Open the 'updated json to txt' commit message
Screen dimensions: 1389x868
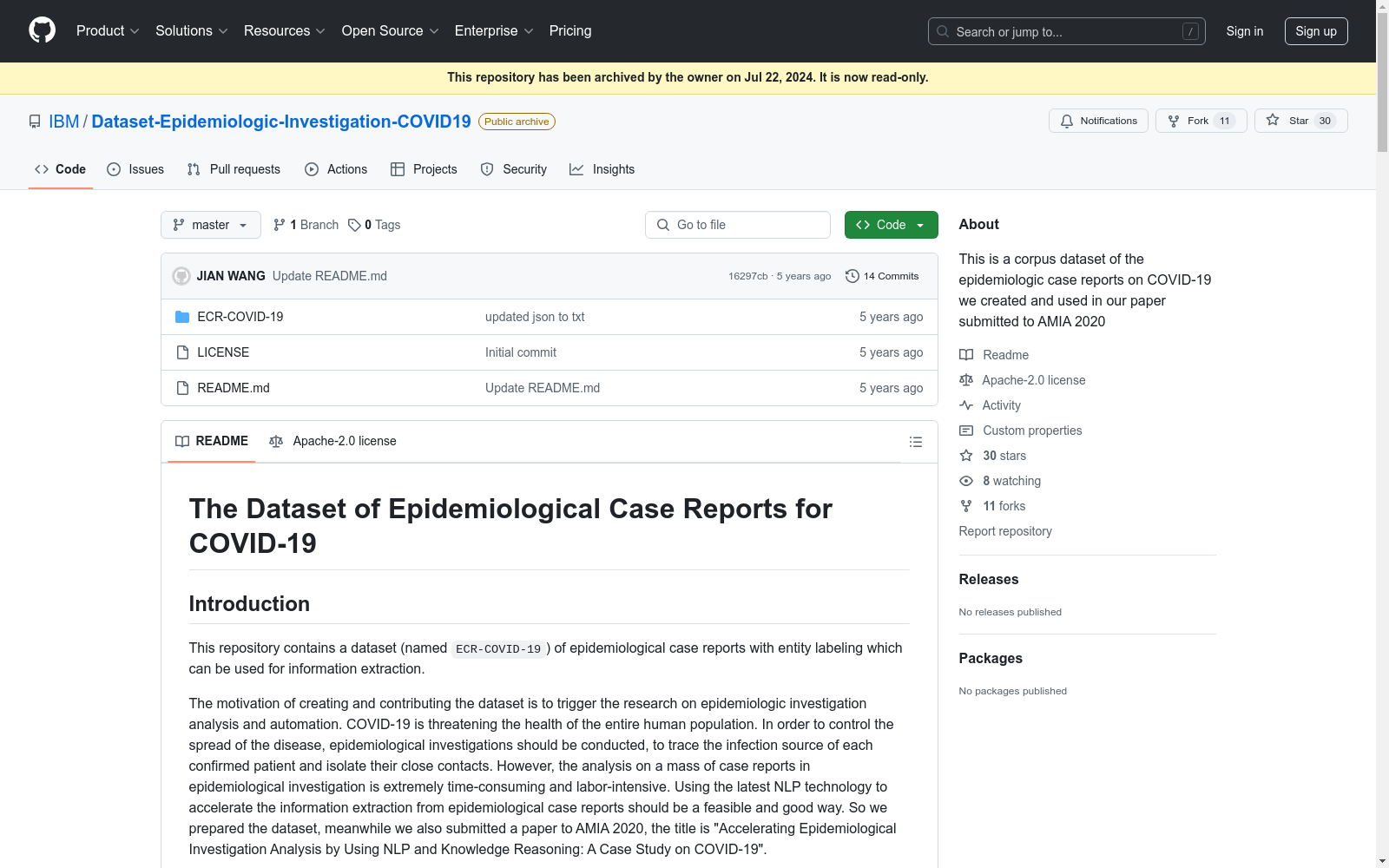(x=535, y=317)
